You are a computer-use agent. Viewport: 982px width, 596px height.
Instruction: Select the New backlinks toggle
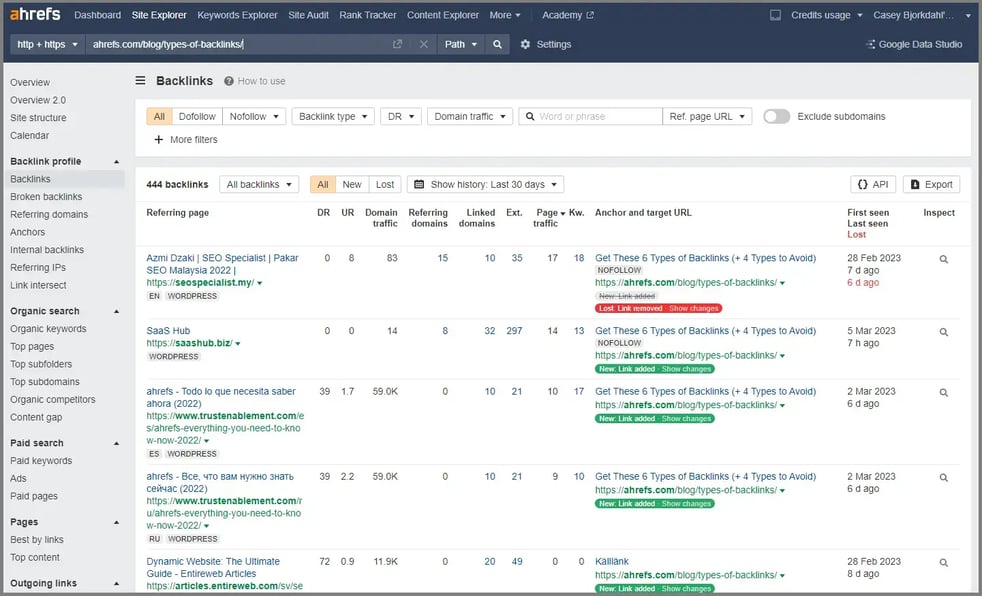[352, 185]
